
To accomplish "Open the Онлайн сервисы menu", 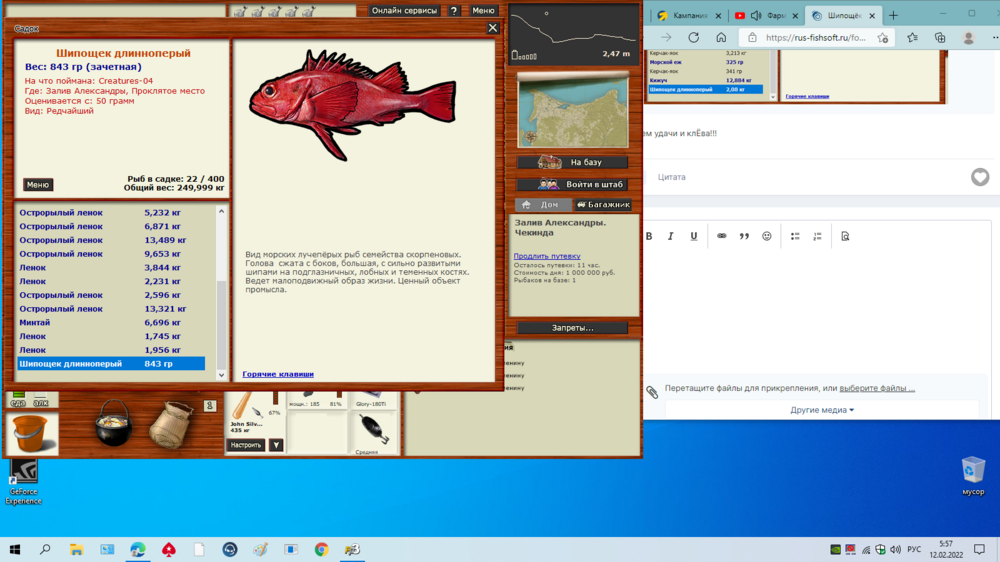I will [x=404, y=11].
